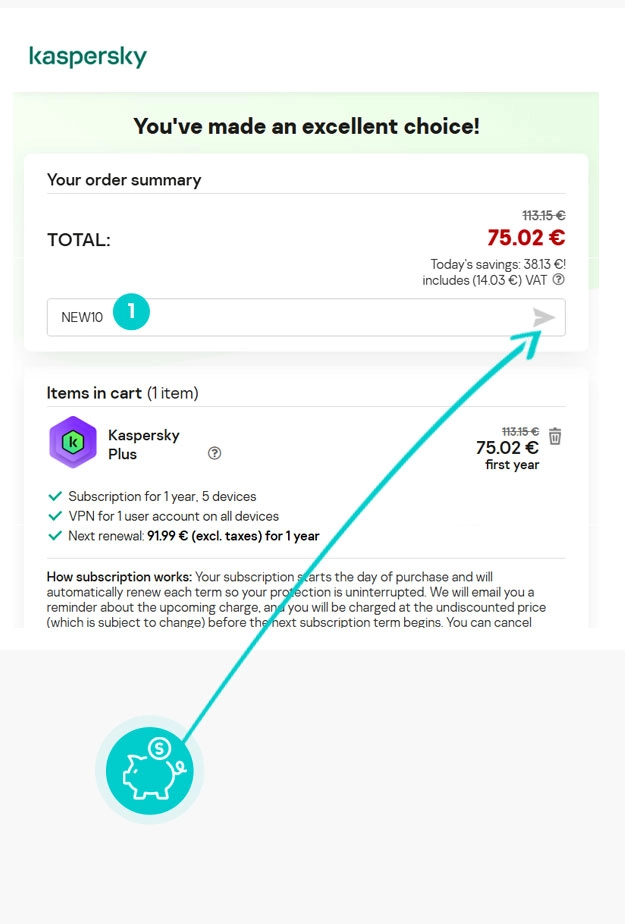Click the checkmark beside Subscription for 1 year
Image resolution: width=625 pixels, height=924 pixels.
pos(55,496)
